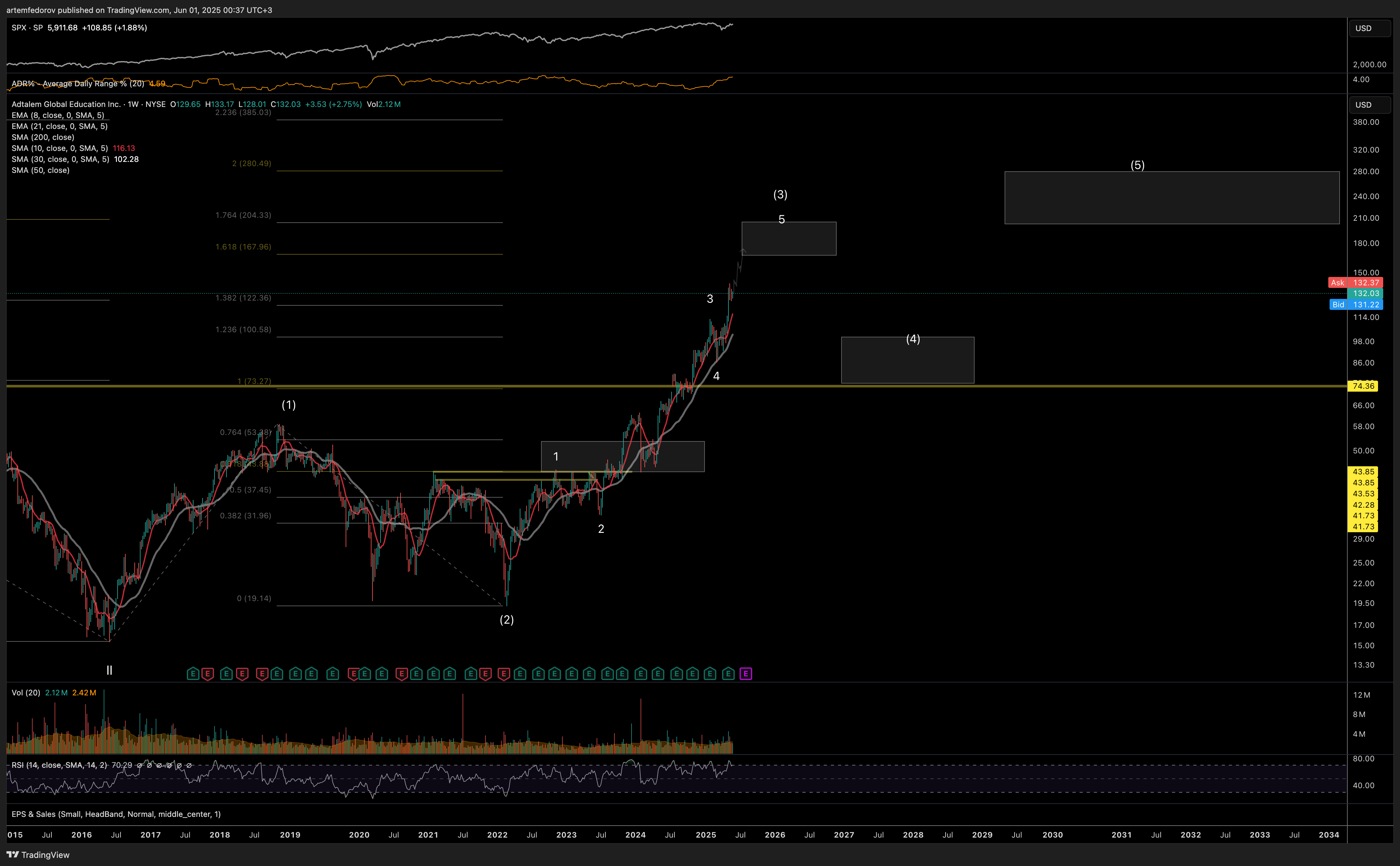Click the 2030 label on time axis
This screenshot has width=1400, height=866.
click(x=1052, y=835)
